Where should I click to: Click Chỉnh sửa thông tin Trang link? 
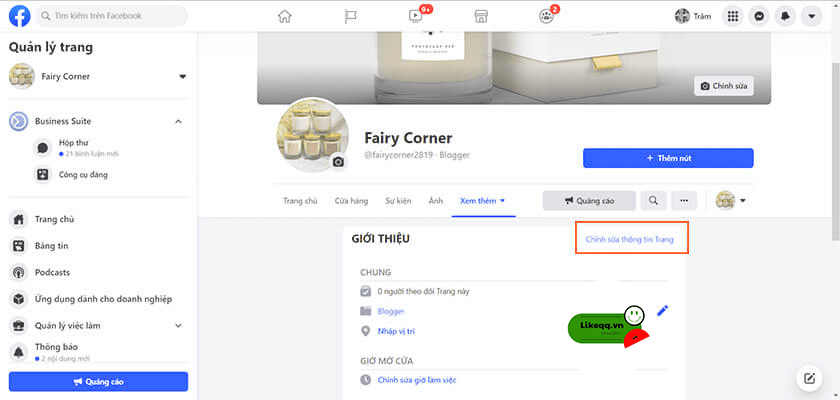[x=629, y=239]
